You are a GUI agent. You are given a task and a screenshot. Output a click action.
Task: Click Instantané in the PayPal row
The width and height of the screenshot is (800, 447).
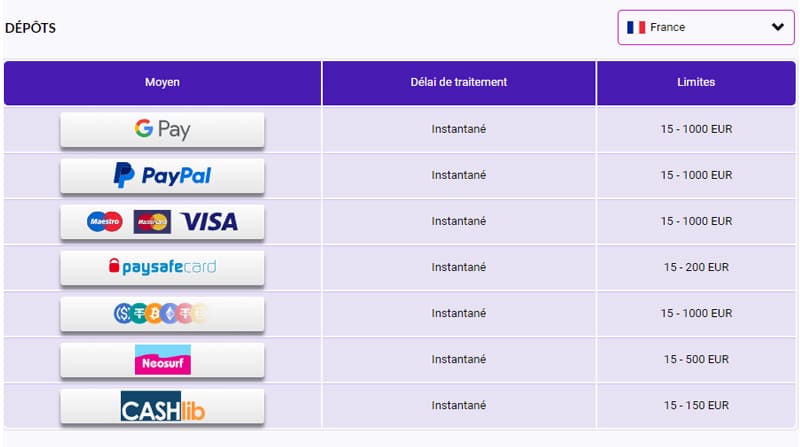pos(459,175)
